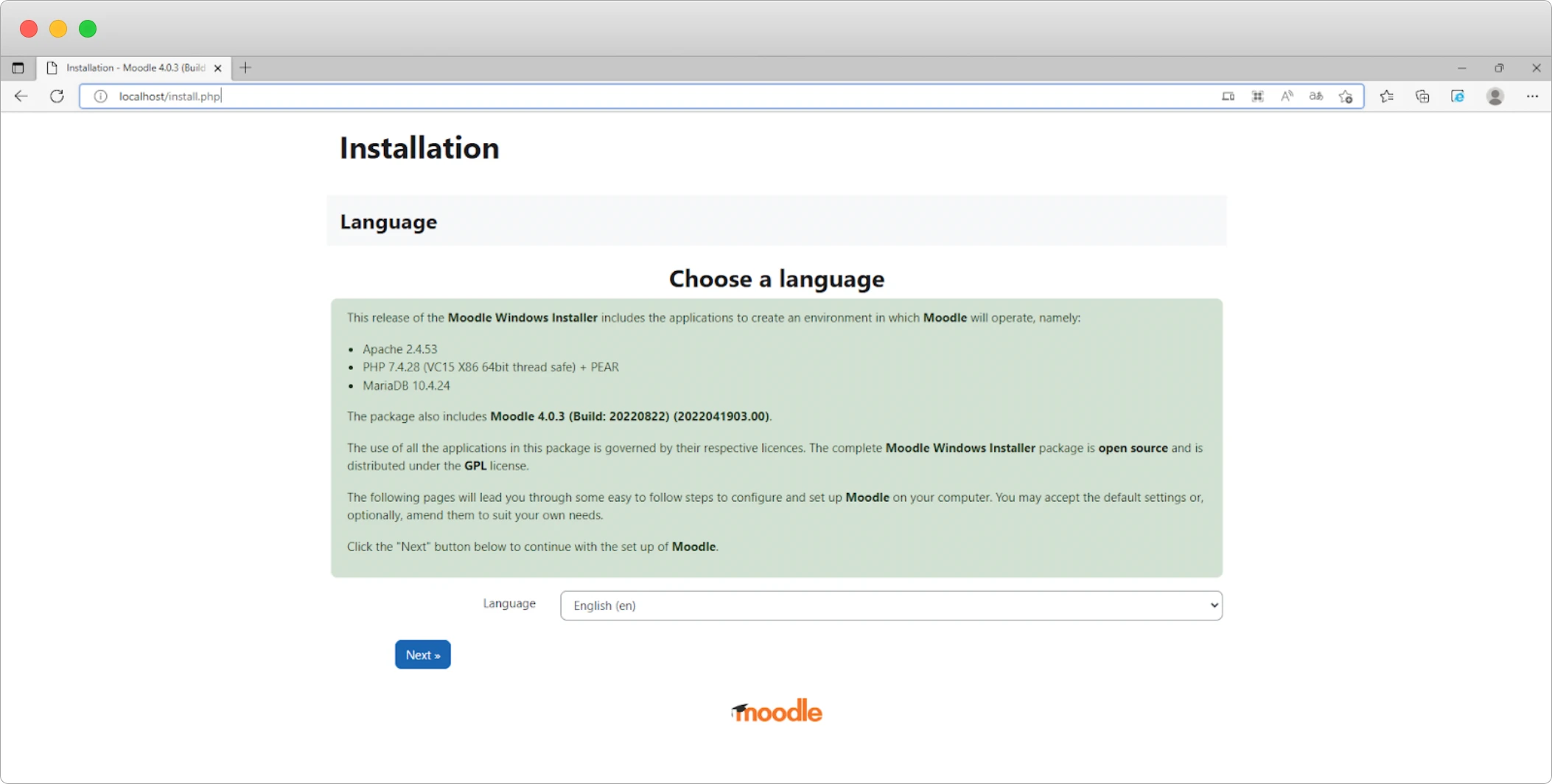Expand the Language dropdown showing English (en)
1552x784 pixels.
[891, 606]
